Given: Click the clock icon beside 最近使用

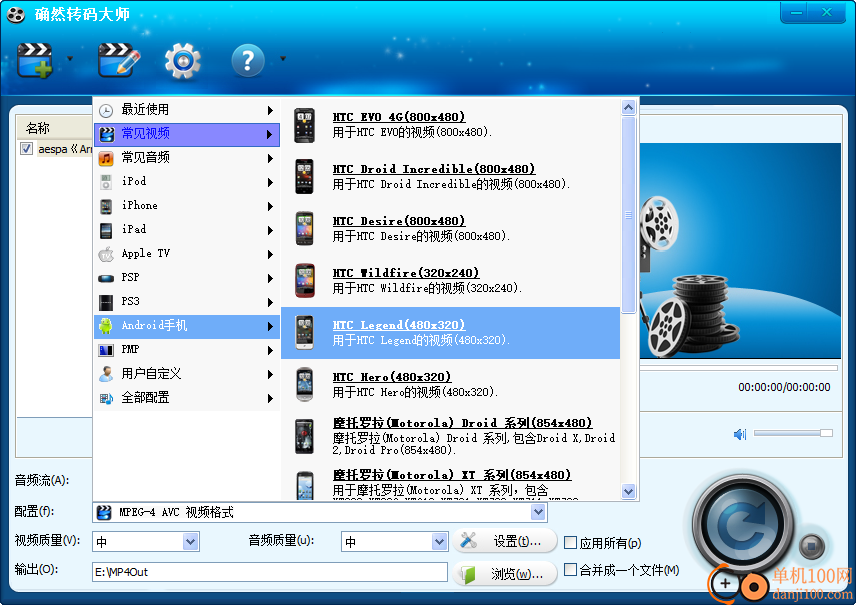Looking at the screenshot, I should pos(106,110).
